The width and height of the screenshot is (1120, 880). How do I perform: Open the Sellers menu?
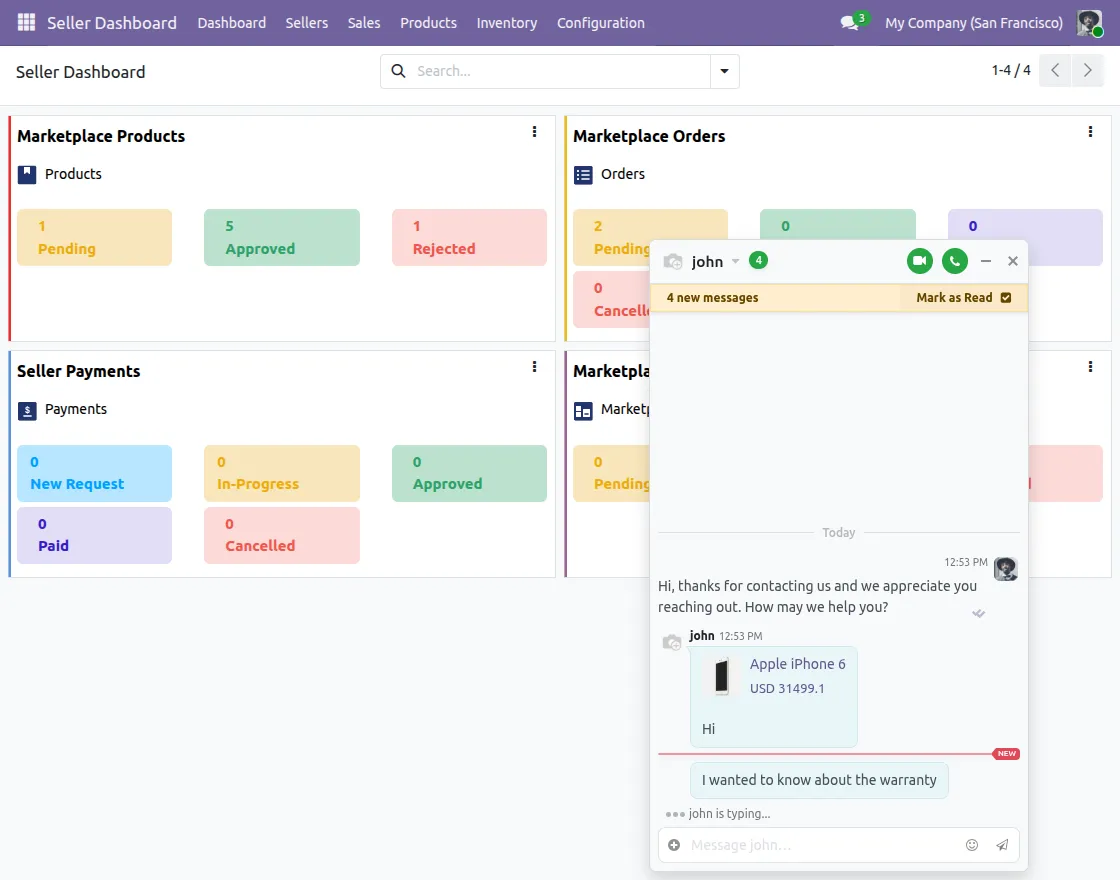point(306,23)
